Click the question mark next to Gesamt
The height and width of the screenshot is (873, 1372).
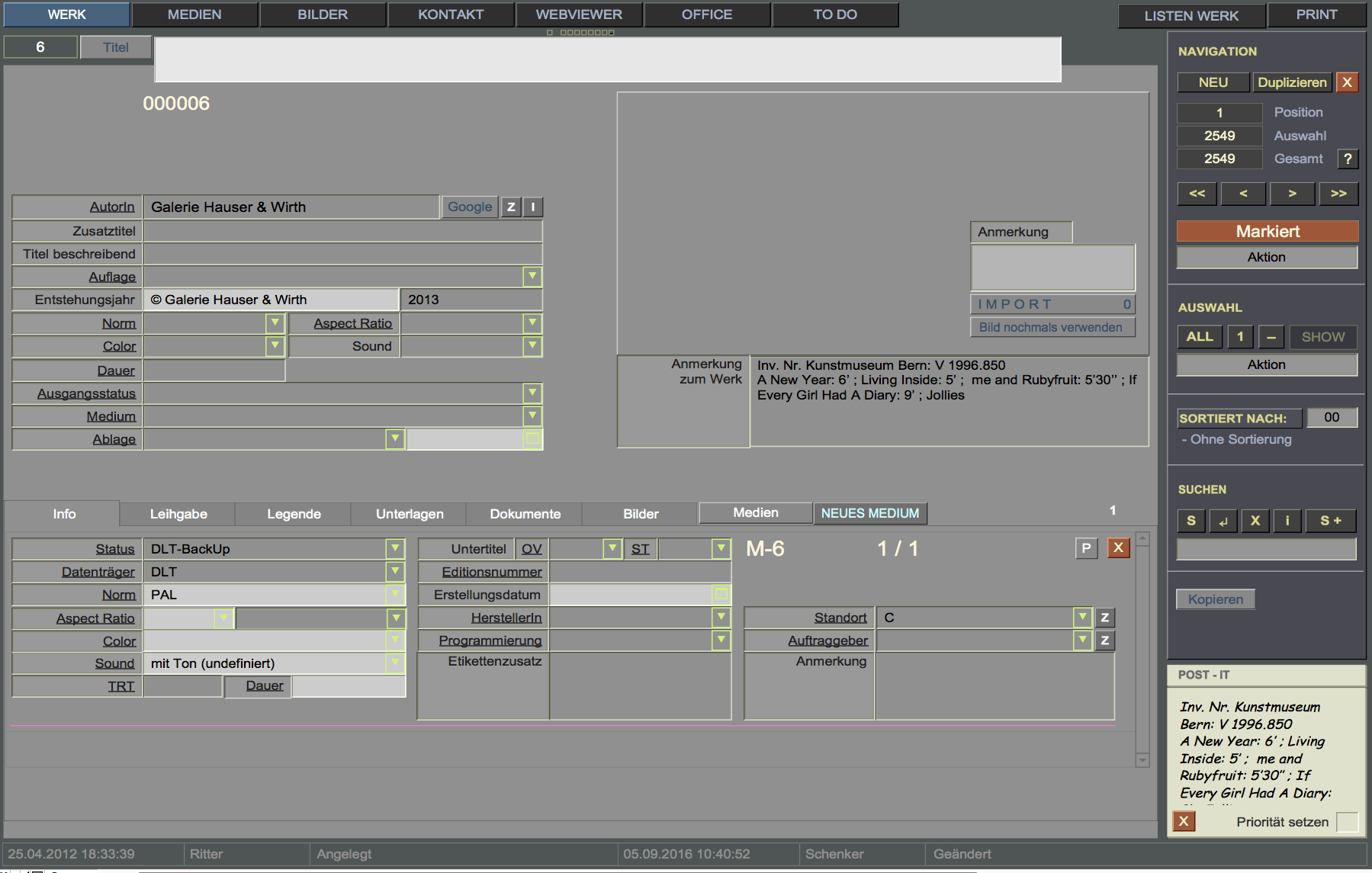(1348, 159)
